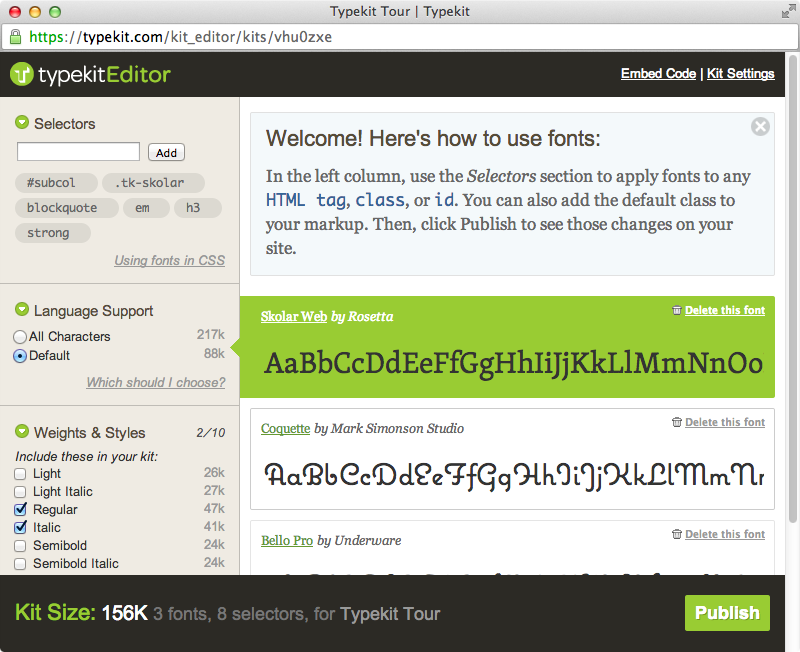This screenshot has height=652, width=800.
Task: Click the blockquote selector tag
Action: [x=66, y=208]
